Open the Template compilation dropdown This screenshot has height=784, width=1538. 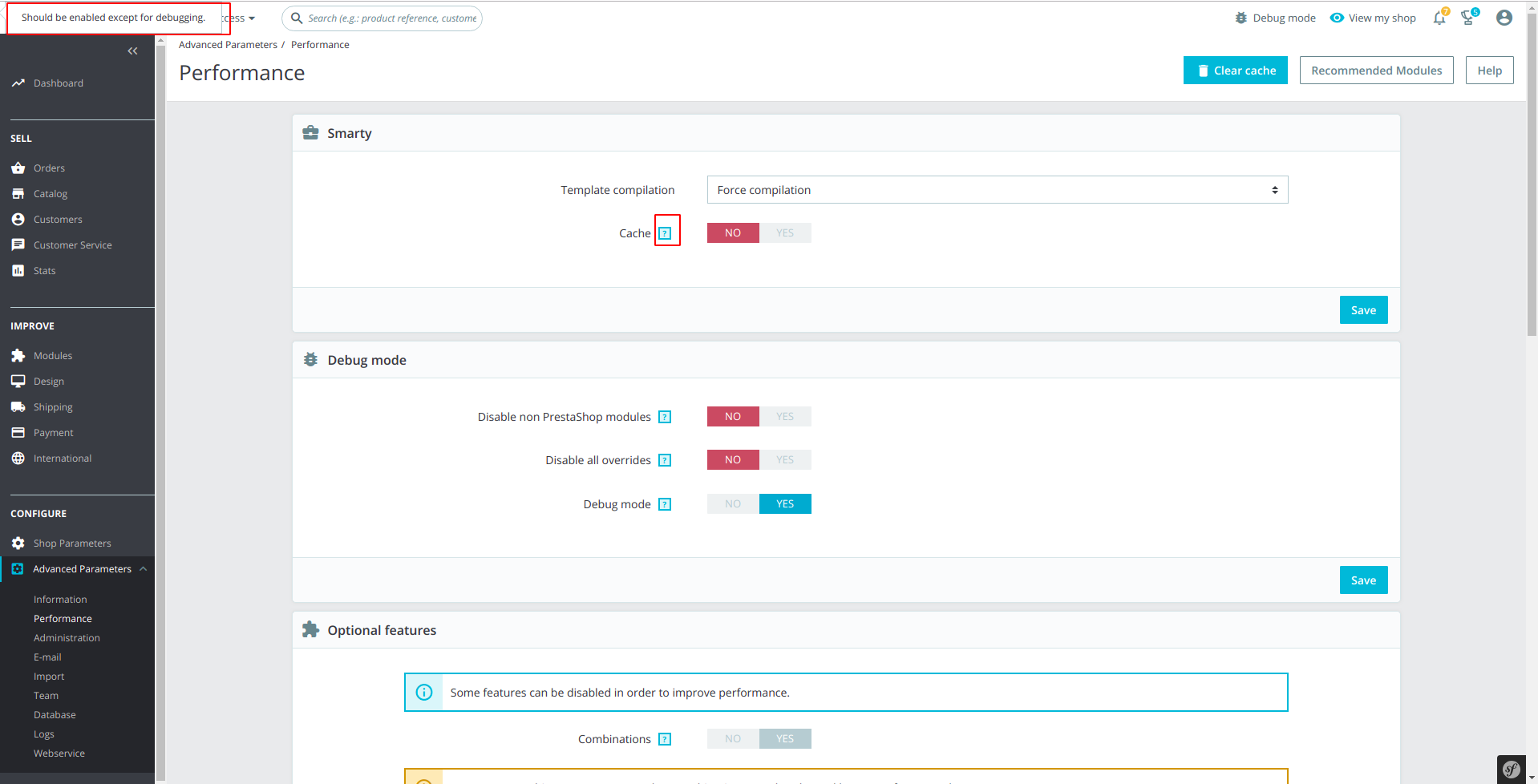point(998,190)
